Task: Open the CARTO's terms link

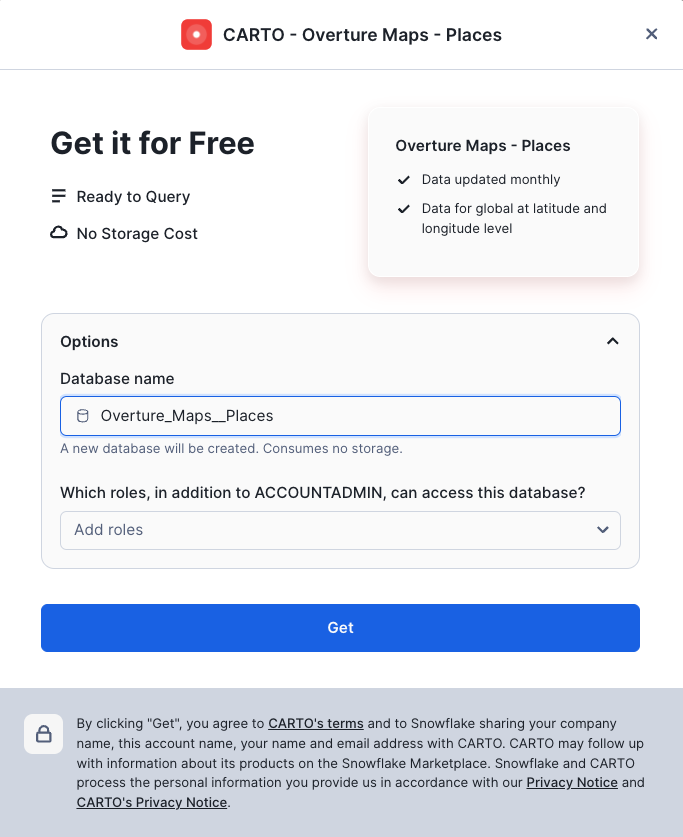Action: tap(315, 723)
